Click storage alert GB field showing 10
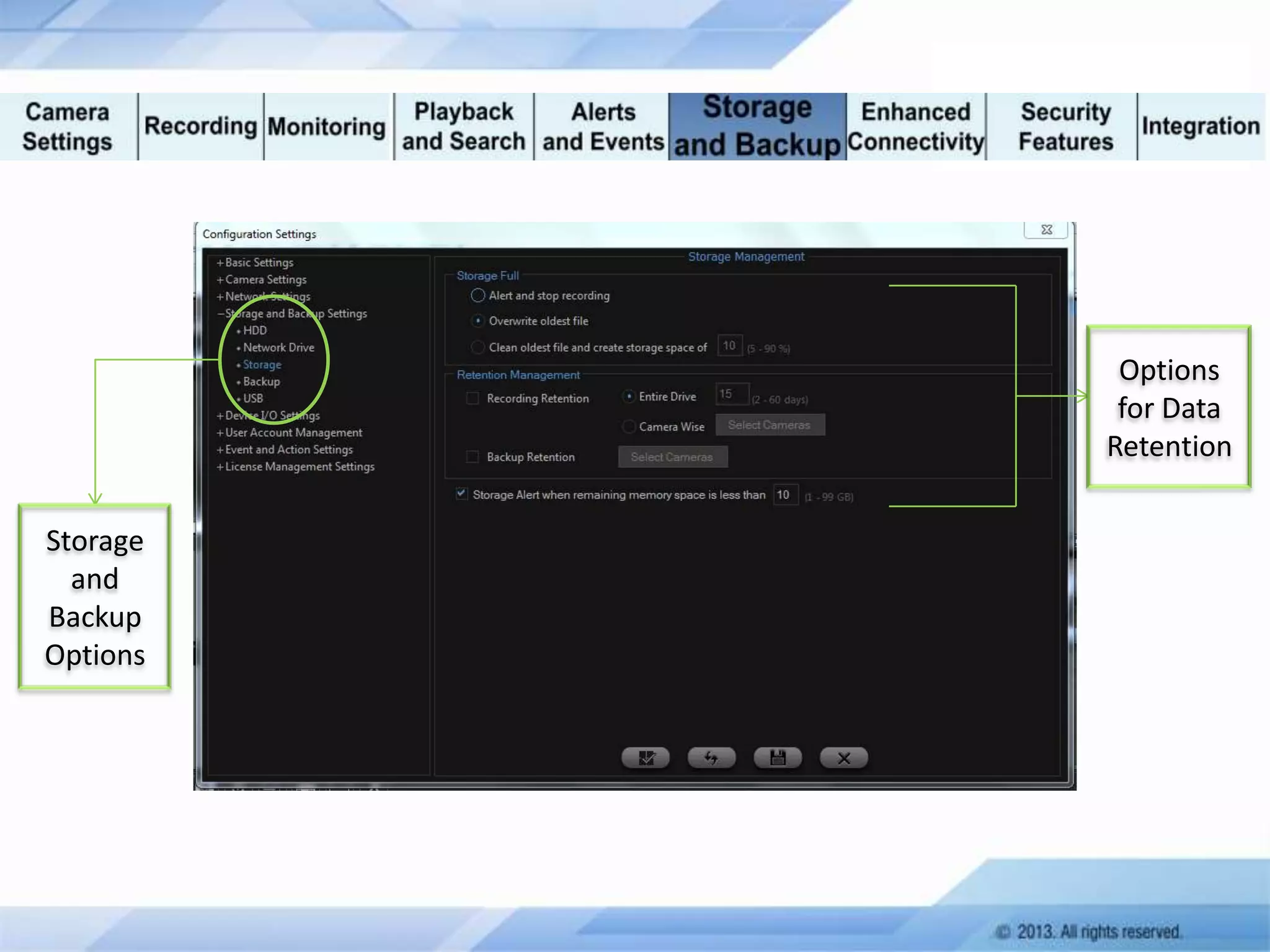 (785, 495)
